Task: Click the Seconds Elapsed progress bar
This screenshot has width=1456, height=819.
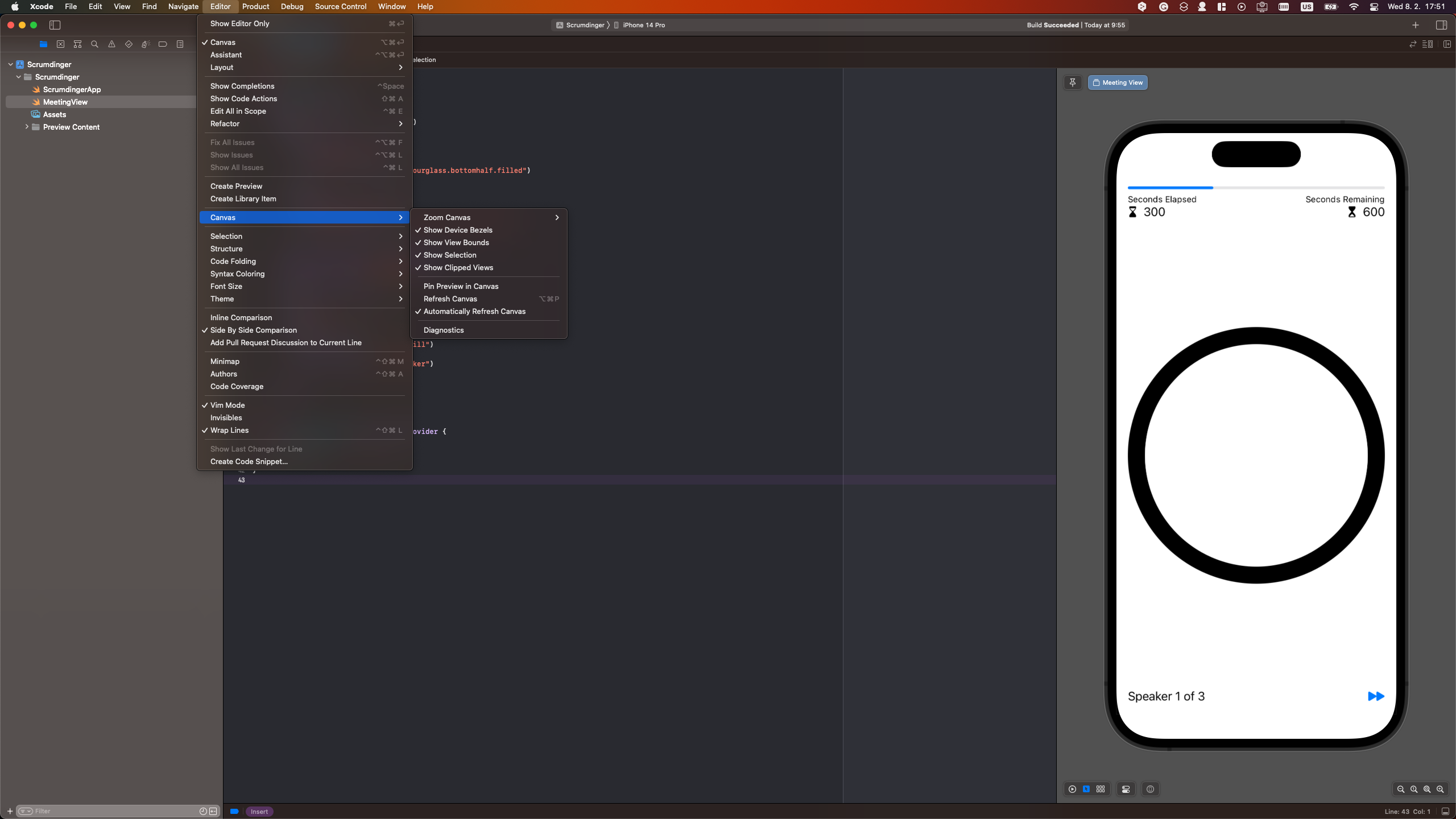Action: click(1254, 188)
